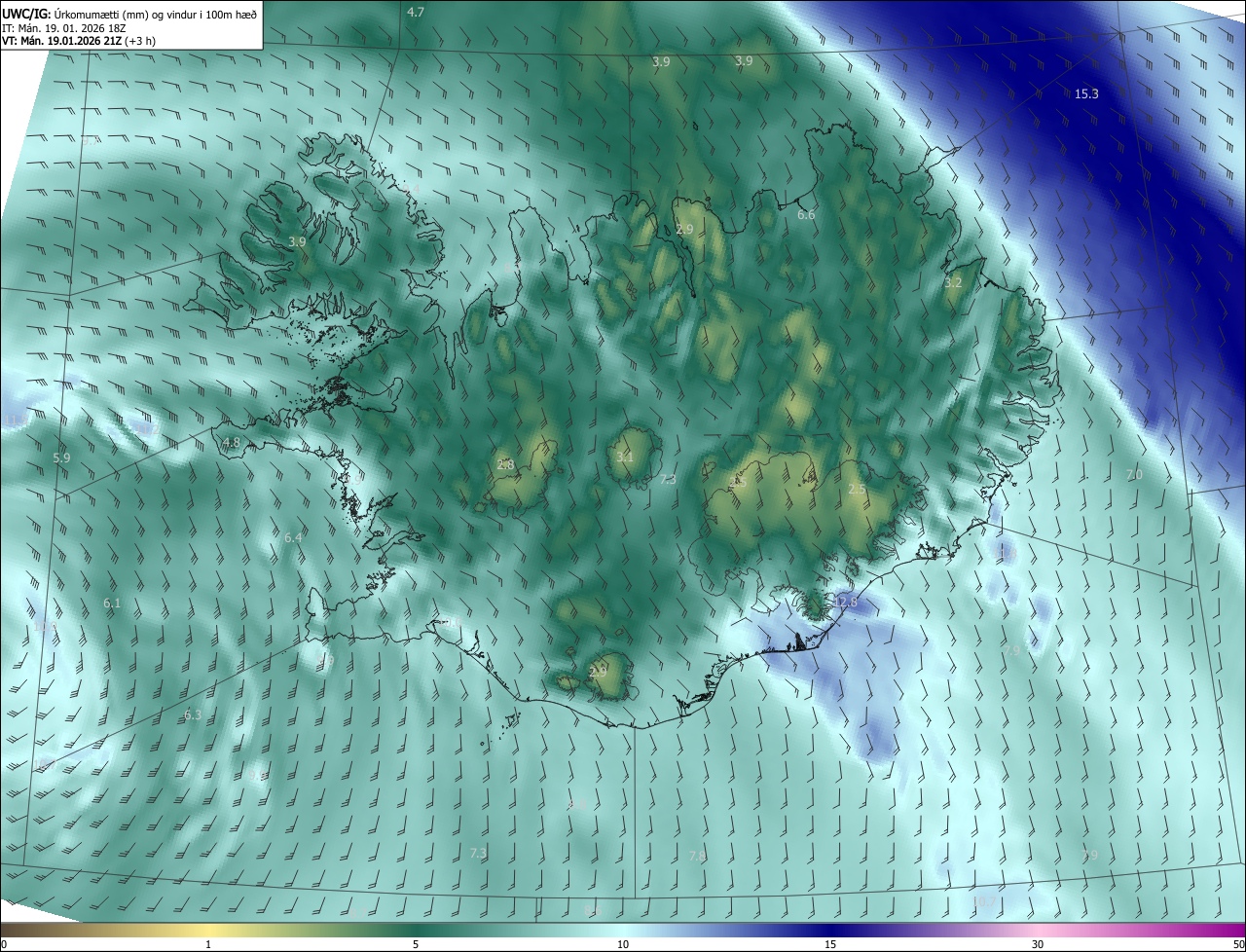Click the 'VT: Mán. 19.01.2026 21Z (+3 h)' line
Viewport: 1246px width, 952px height.
80,41
